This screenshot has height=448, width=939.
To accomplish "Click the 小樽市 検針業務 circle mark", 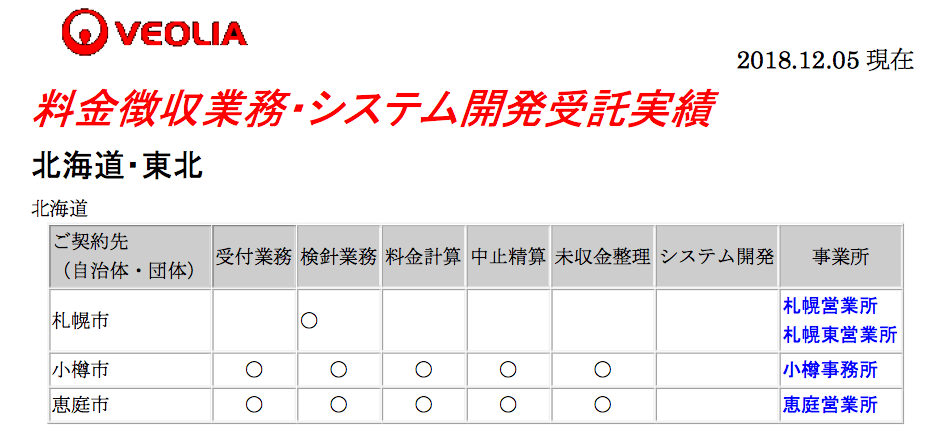I will 339,370.
